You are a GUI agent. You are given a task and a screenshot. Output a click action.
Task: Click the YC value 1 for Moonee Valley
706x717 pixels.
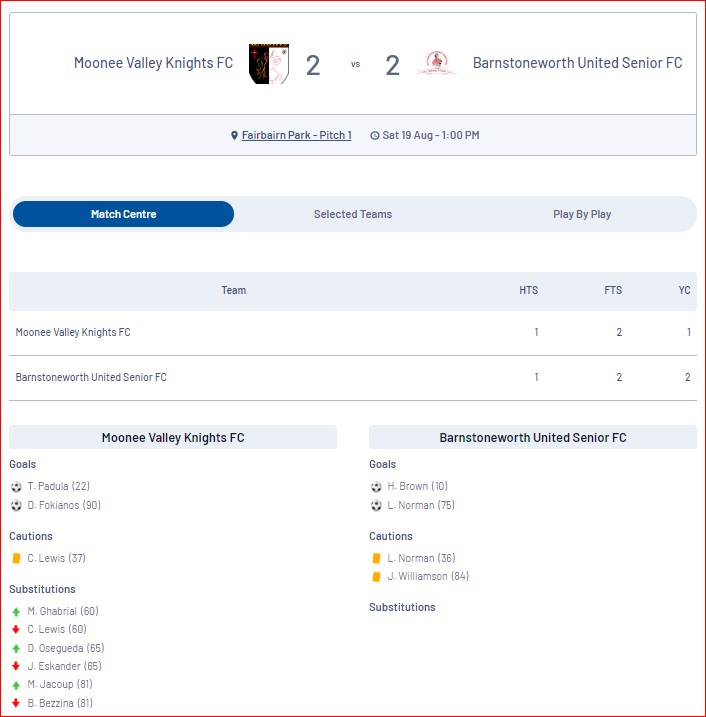689,332
